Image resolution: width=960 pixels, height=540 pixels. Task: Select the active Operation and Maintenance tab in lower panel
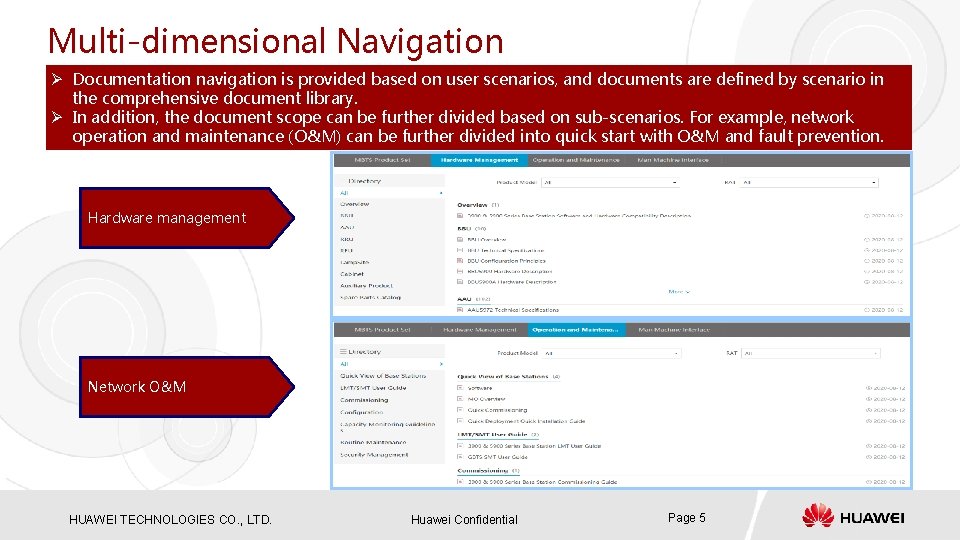point(576,330)
